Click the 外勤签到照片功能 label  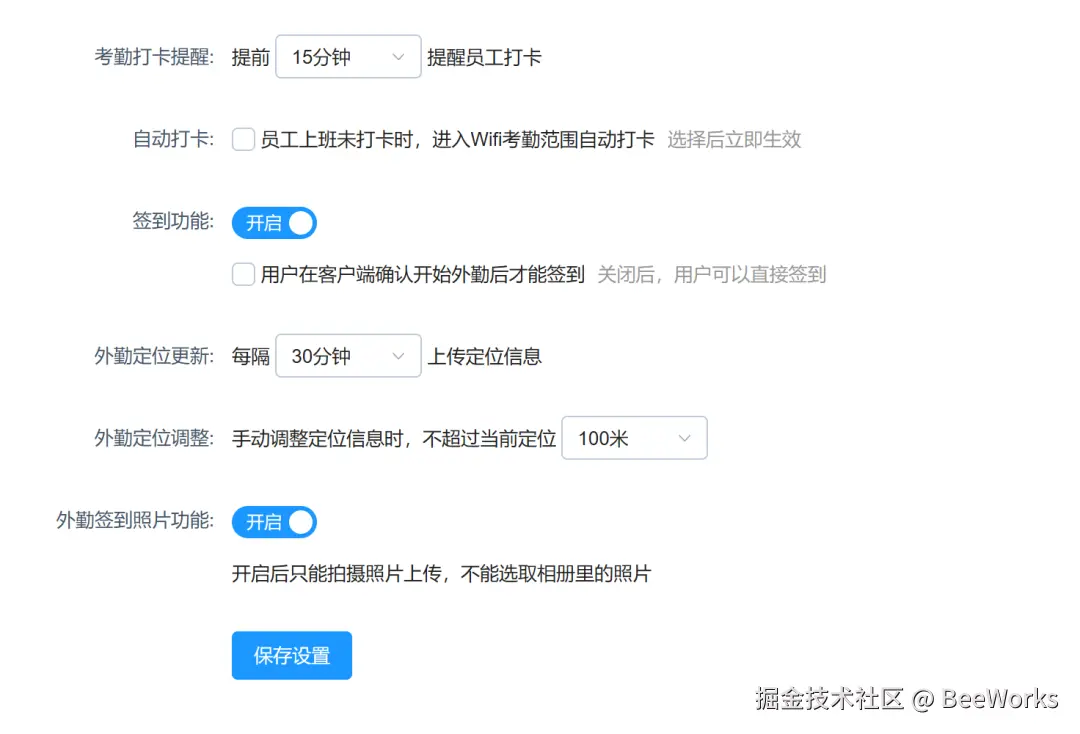(135, 521)
